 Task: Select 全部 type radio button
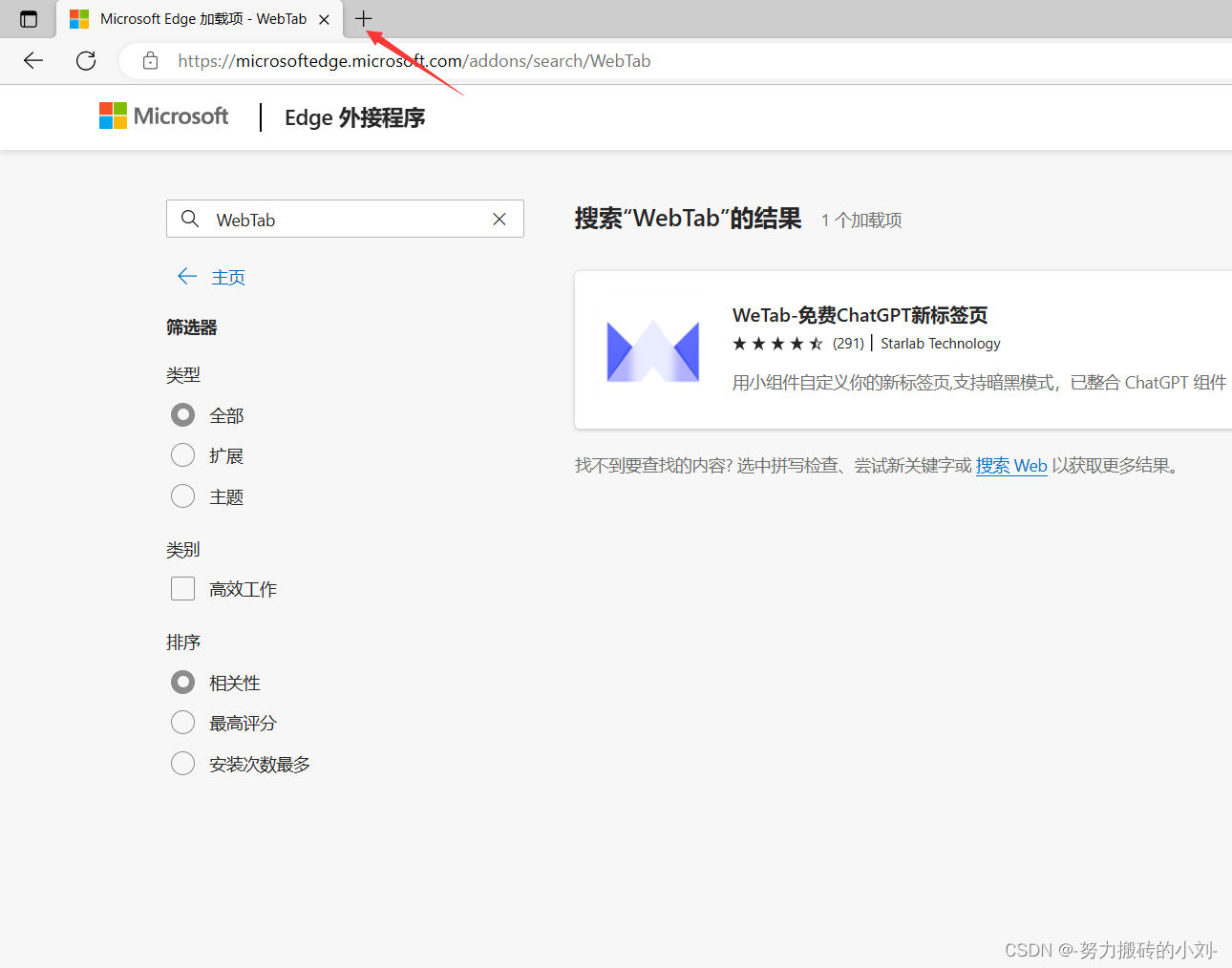(x=182, y=414)
